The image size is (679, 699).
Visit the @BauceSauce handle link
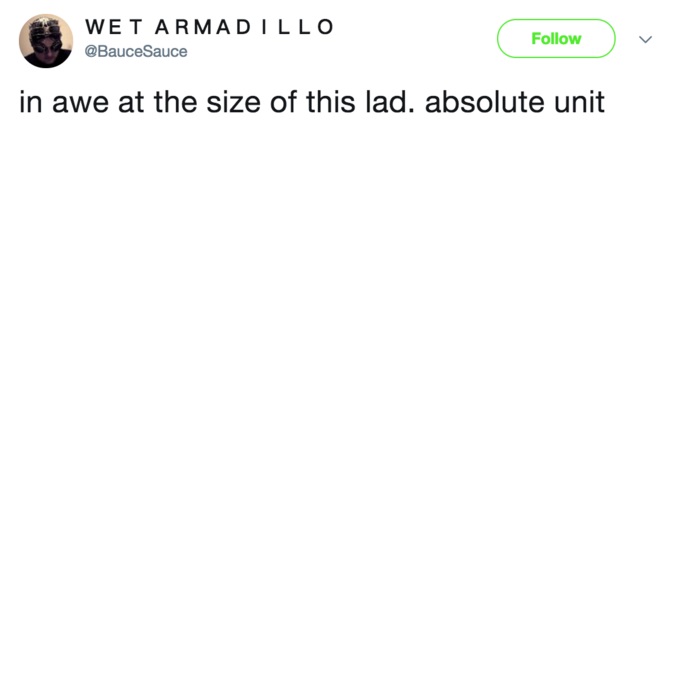tap(136, 51)
